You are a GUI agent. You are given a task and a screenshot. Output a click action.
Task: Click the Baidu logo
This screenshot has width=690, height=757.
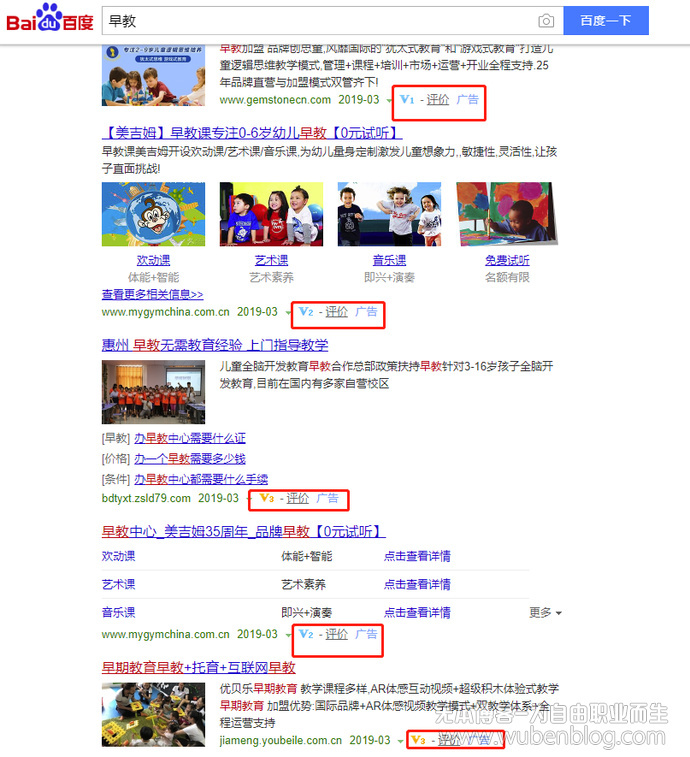tap(50, 18)
